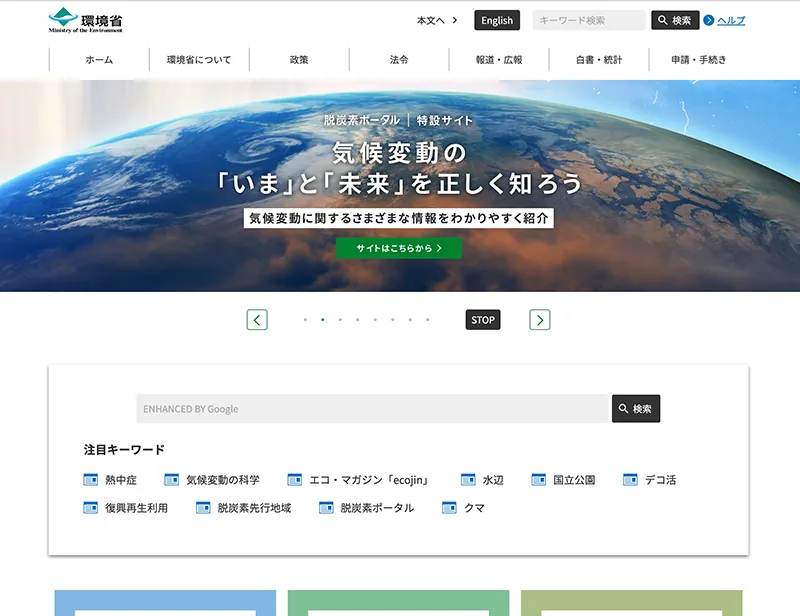Click the icon beside 脱炭素先行地域 keyword
Image resolution: width=800 pixels, height=616 pixels.
coord(203,508)
